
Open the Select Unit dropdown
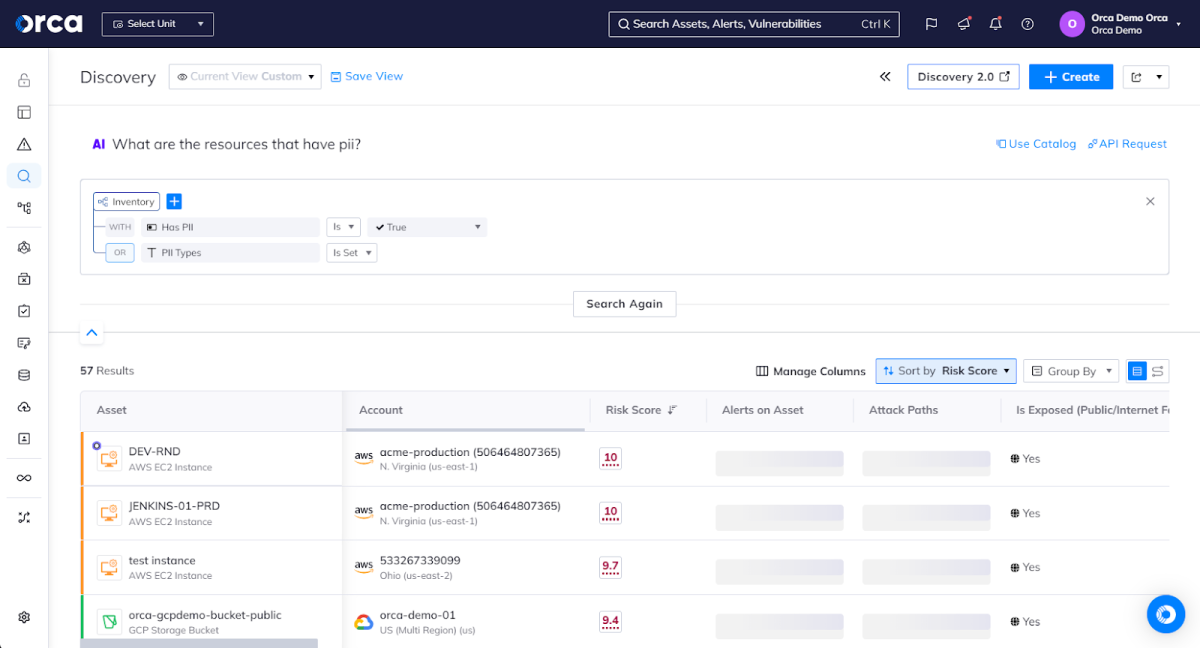[x=158, y=24]
